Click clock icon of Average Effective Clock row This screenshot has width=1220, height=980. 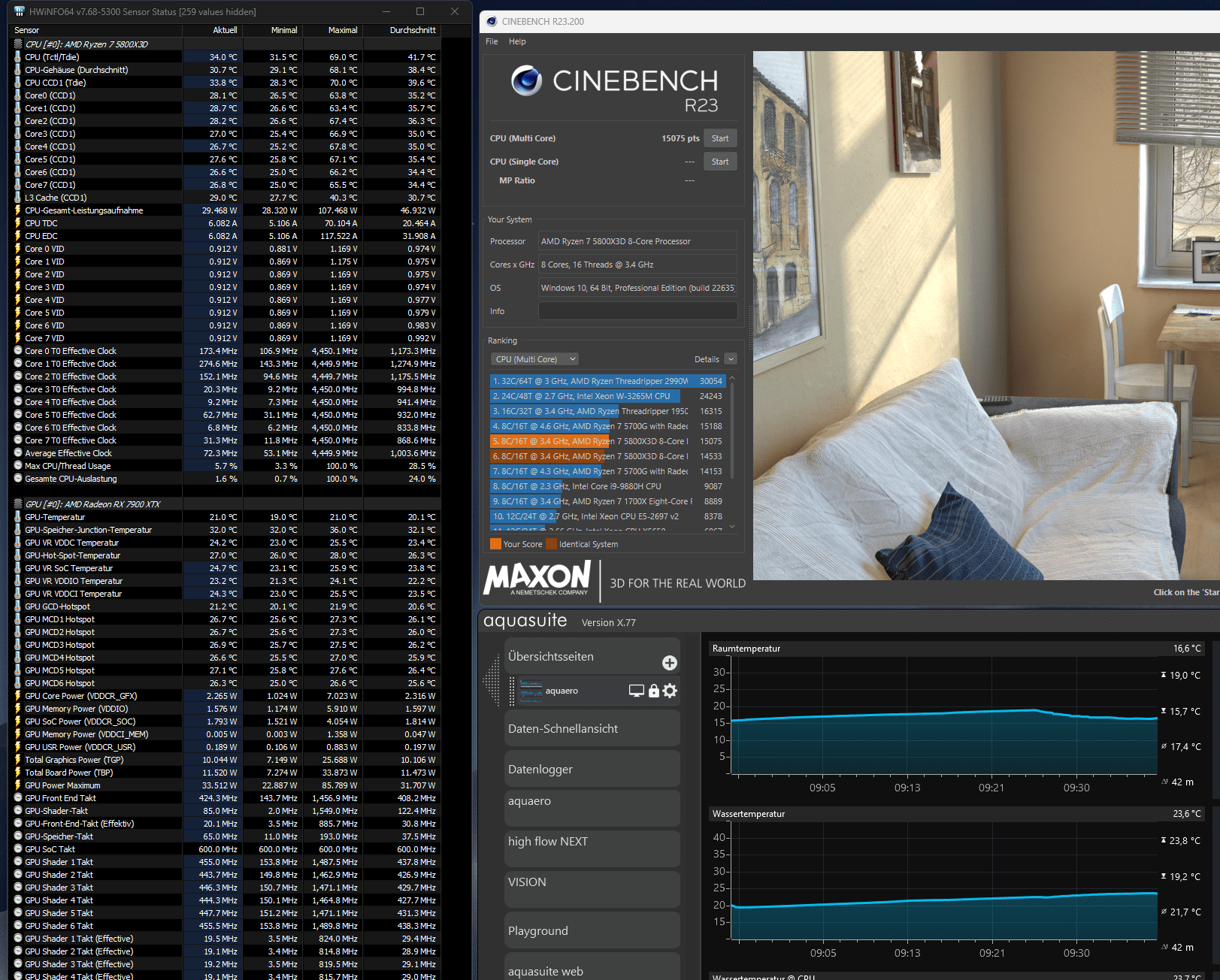click(x=18, y=453)
